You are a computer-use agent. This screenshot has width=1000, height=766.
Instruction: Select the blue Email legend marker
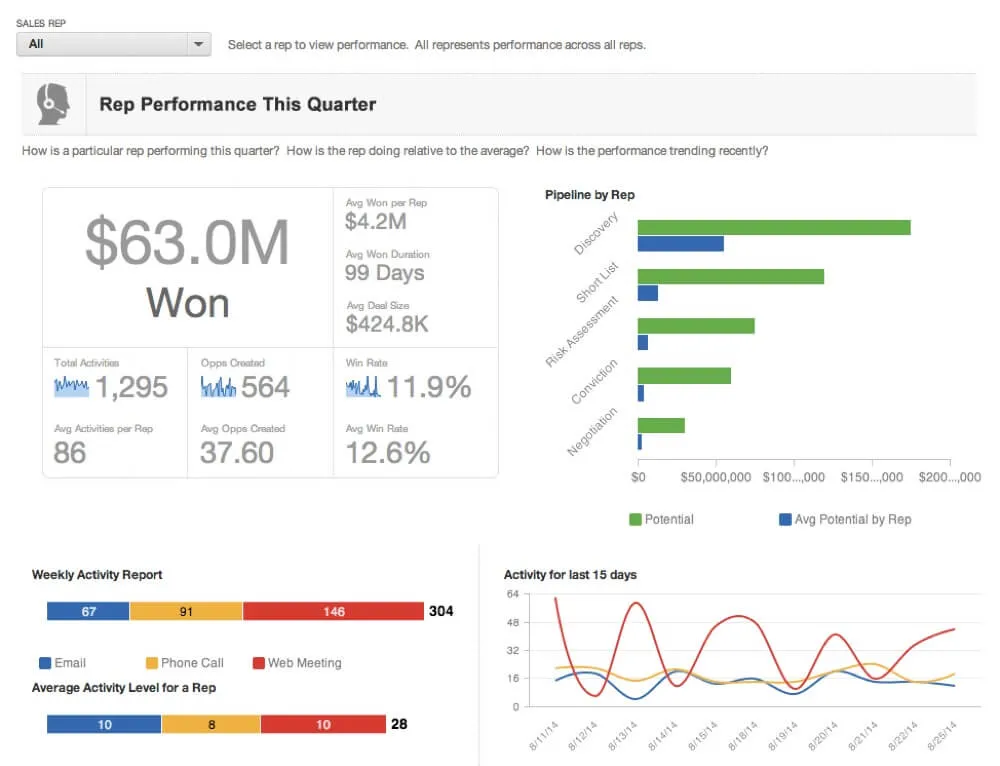[x=47, y=662]
